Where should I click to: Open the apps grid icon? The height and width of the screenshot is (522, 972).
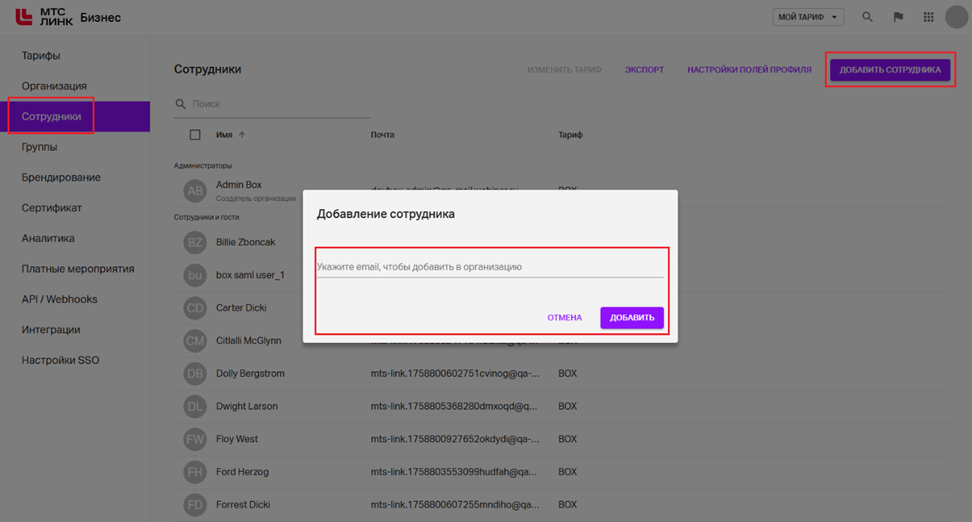(929, 17)
